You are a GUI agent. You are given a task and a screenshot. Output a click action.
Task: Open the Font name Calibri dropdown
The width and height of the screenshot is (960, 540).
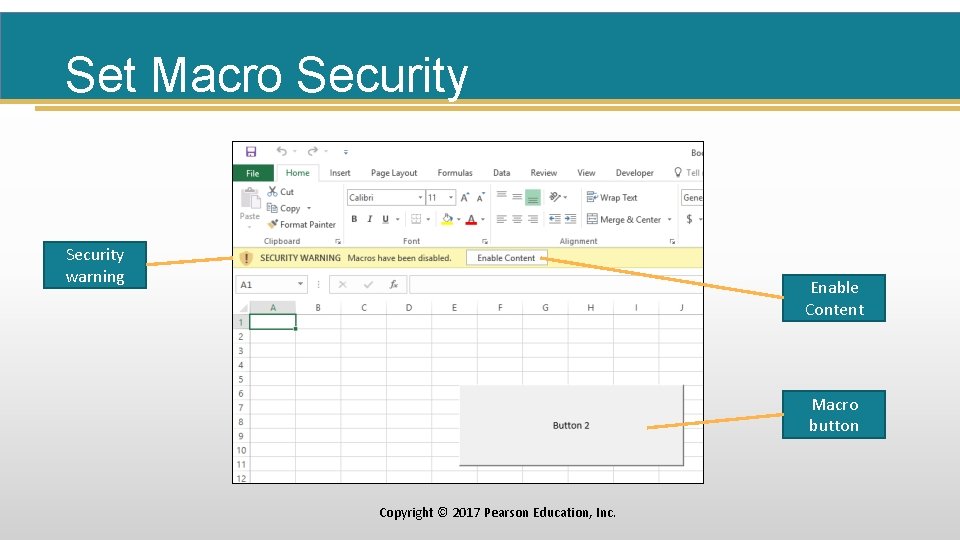tap(420, 197)
